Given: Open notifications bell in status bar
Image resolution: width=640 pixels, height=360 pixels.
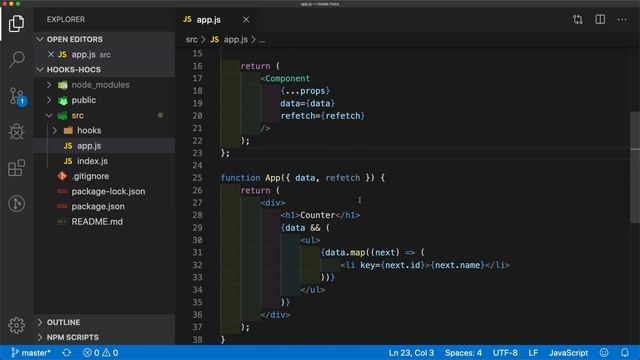Looking at the screenshot, I should 625,353.
